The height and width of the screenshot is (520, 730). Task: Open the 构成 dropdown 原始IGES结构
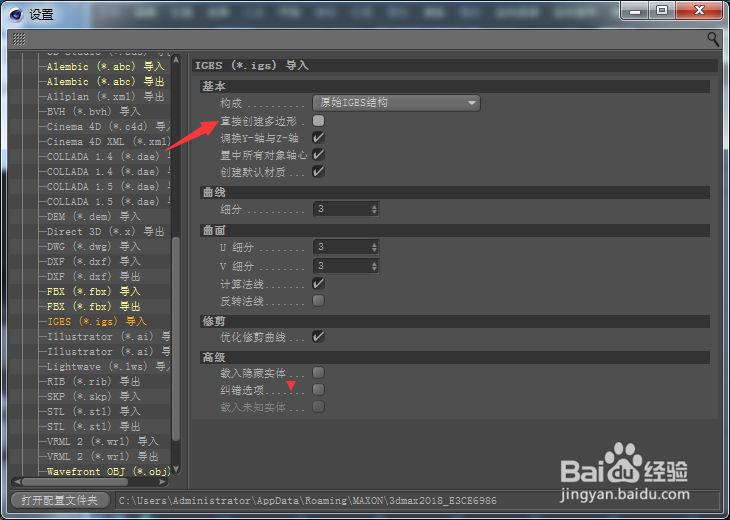(396, 103)
